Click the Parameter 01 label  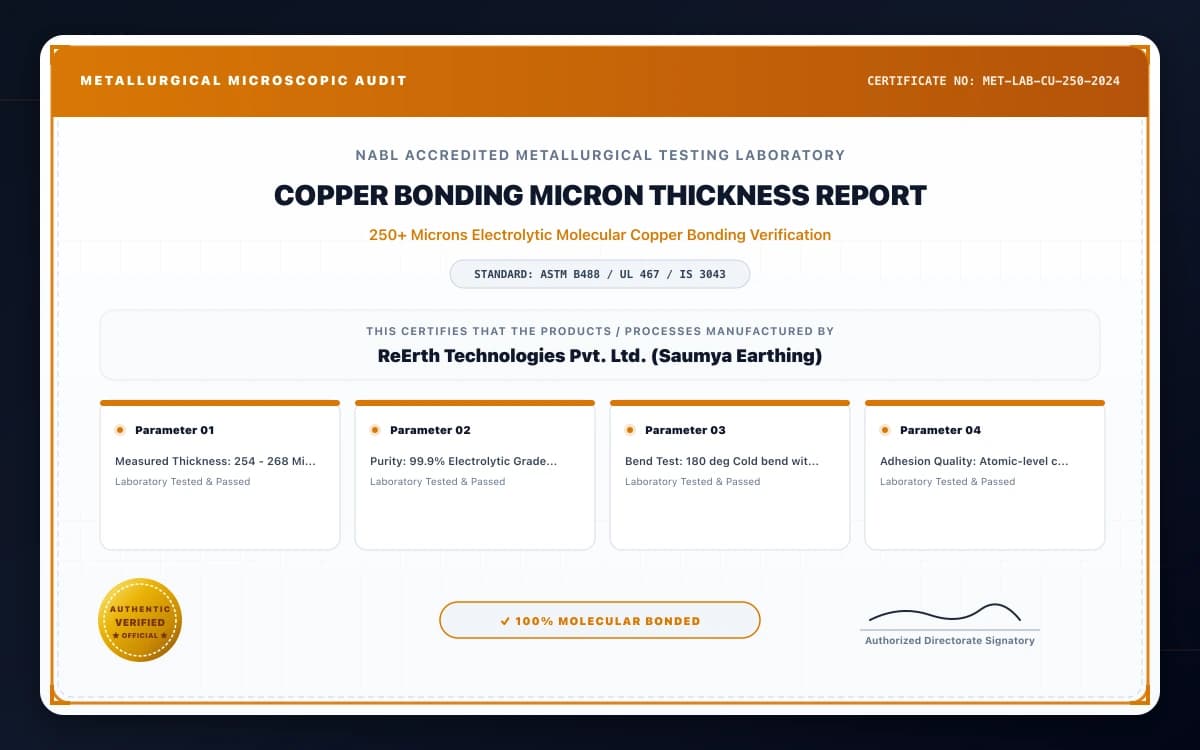click(x=175, y=430)
